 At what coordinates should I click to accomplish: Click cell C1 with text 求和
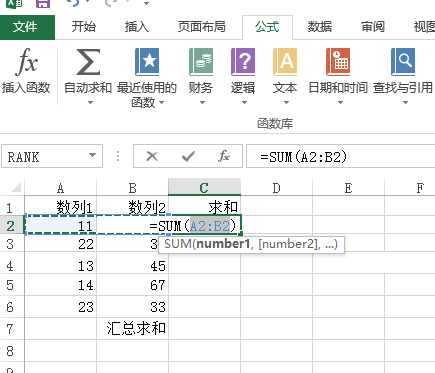coord(204,207)
